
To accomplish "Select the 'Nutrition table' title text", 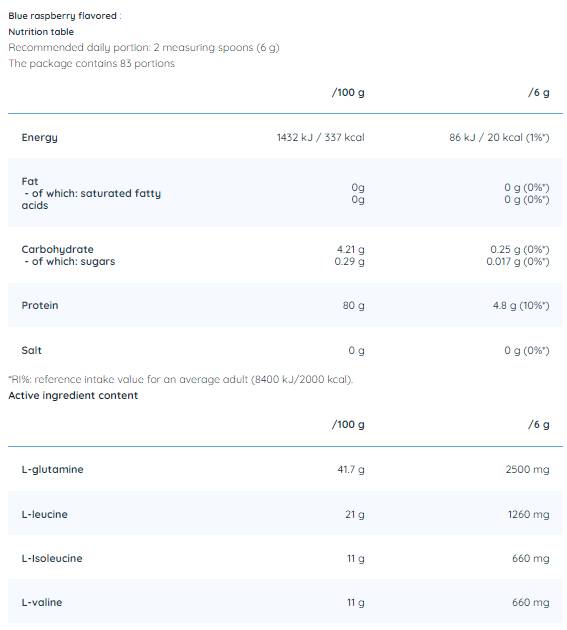I will coord(41,32).
